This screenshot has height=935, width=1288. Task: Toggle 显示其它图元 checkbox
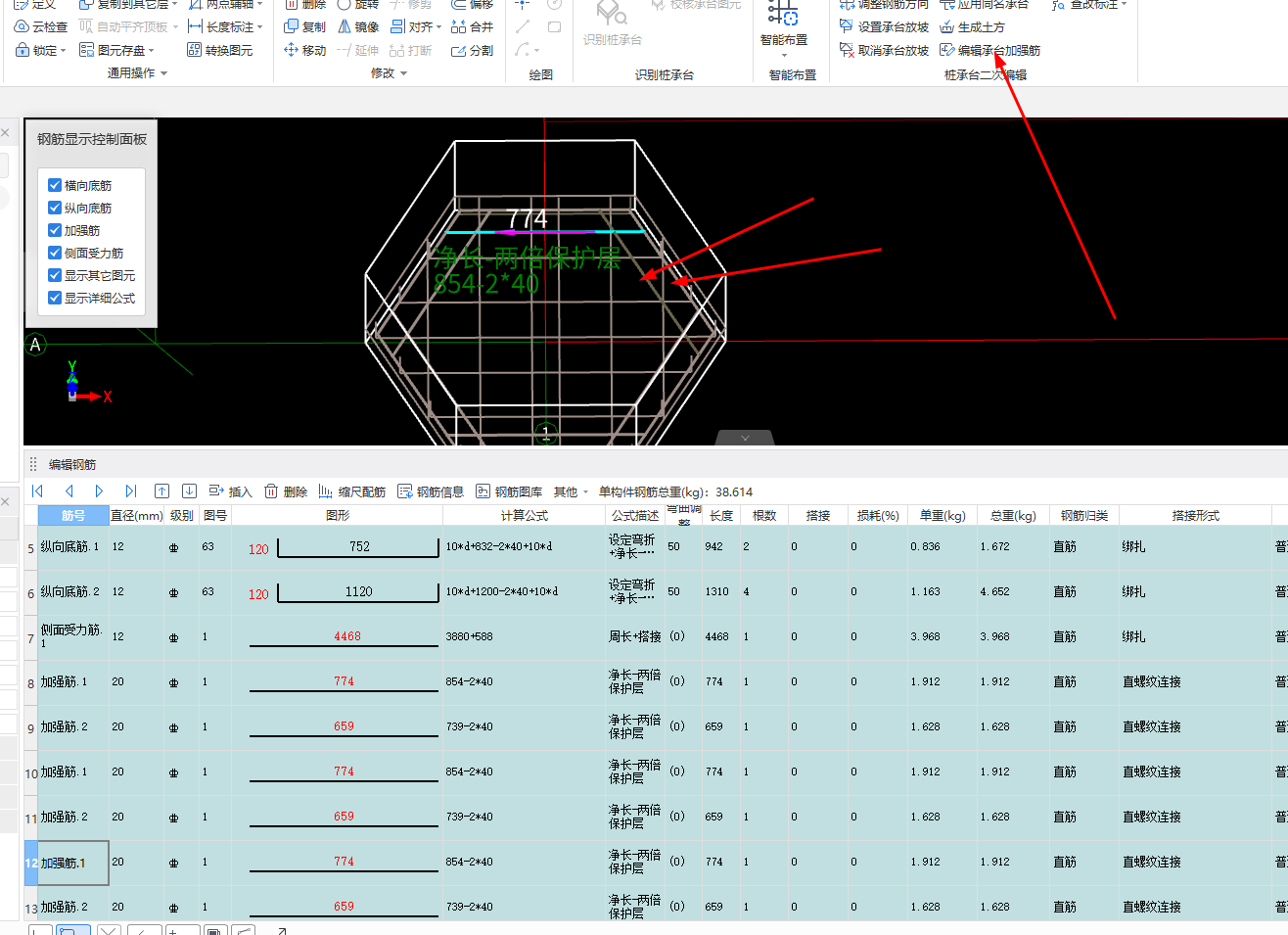coord(55,275)
